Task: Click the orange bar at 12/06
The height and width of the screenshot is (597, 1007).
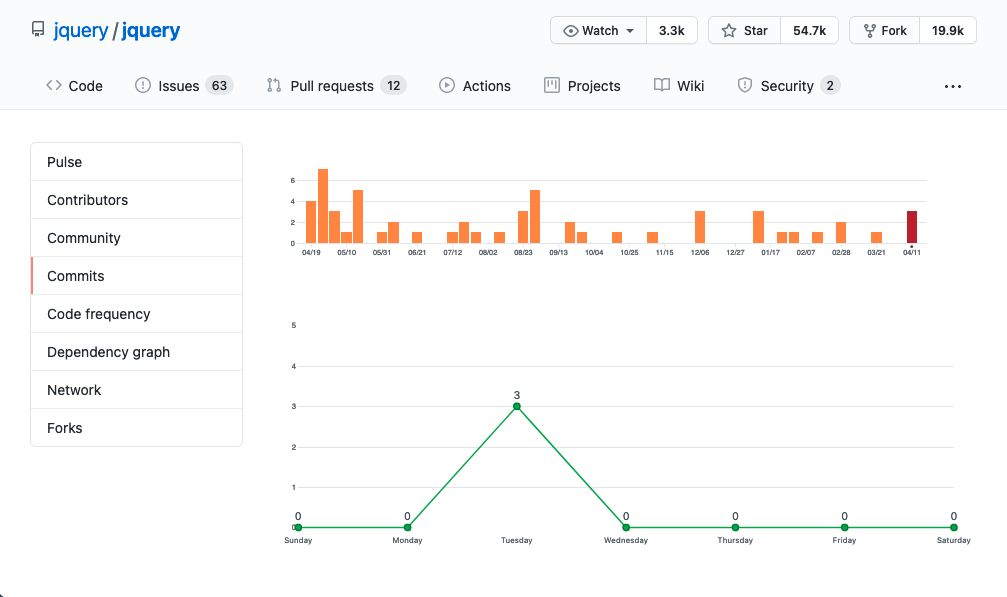Action: 700,227
